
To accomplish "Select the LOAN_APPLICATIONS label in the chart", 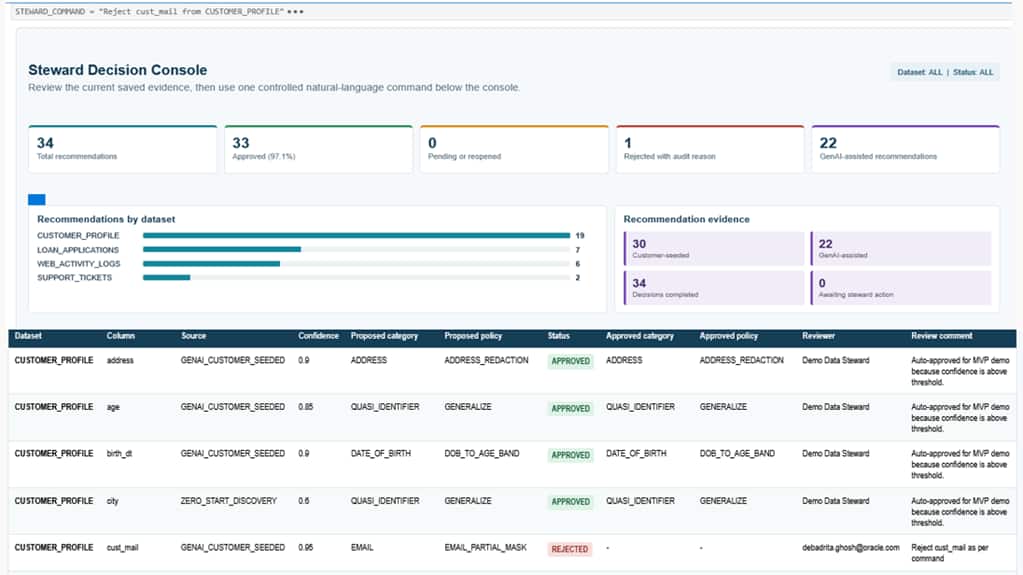I will (x=78, y=250).
